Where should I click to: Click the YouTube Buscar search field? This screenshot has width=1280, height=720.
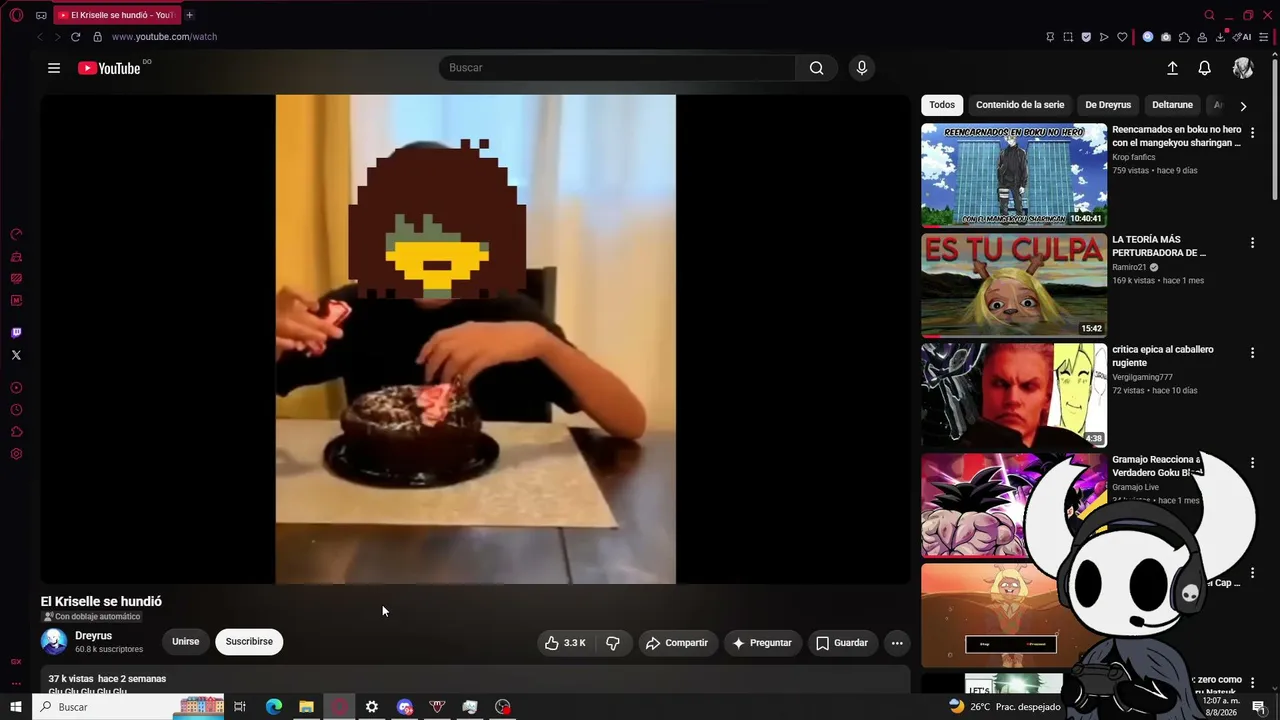click(x=617, y=68)
